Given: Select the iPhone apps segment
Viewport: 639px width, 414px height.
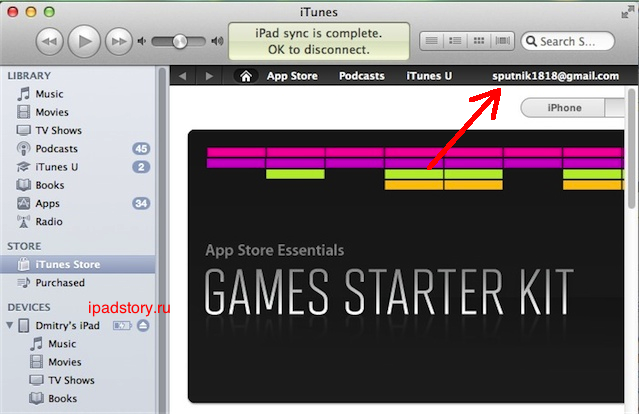Looking at the screenshot, I should (564, 108).
